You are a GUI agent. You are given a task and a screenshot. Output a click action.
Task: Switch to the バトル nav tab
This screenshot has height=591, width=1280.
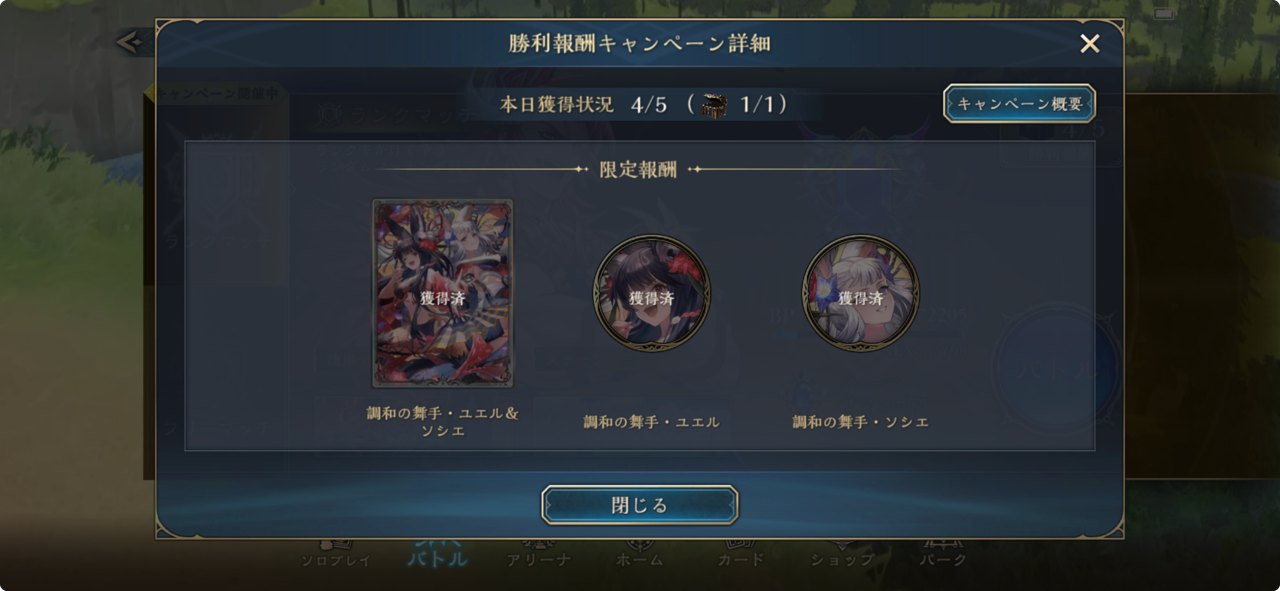[437, 557]
